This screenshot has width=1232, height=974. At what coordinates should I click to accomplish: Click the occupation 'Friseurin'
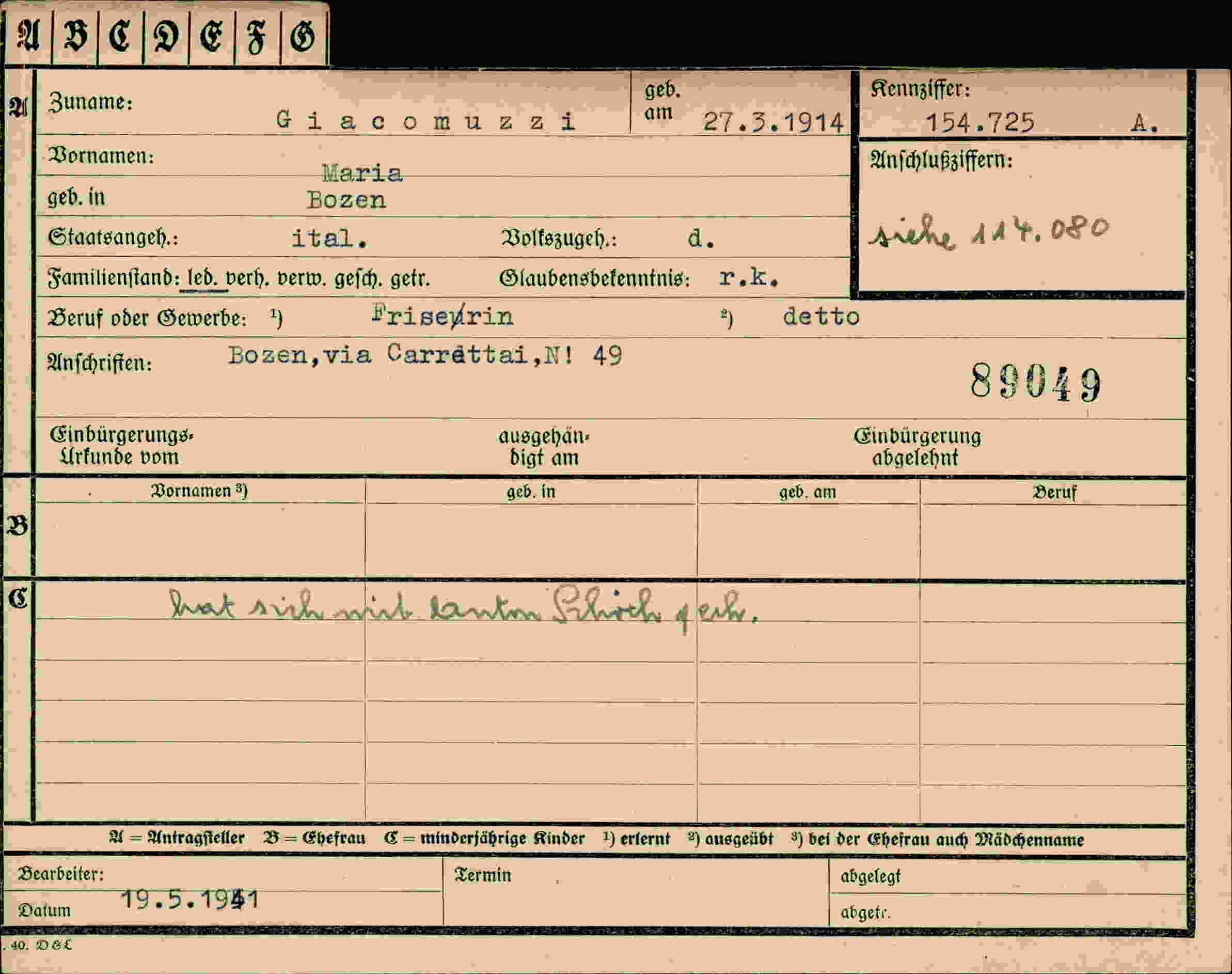click(443, 316)
